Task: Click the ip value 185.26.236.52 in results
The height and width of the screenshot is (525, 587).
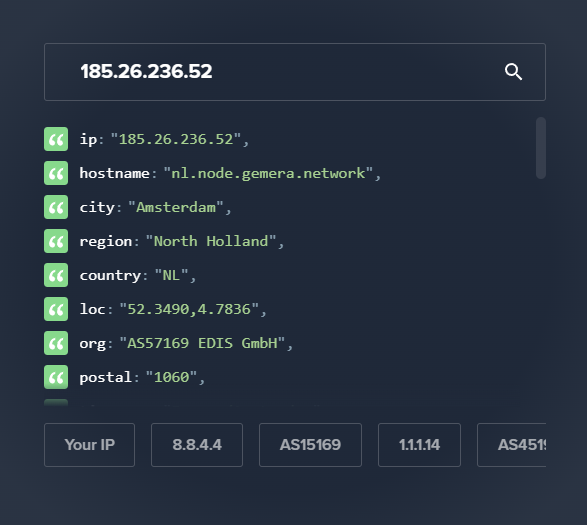Action: (x=176, y=139)
